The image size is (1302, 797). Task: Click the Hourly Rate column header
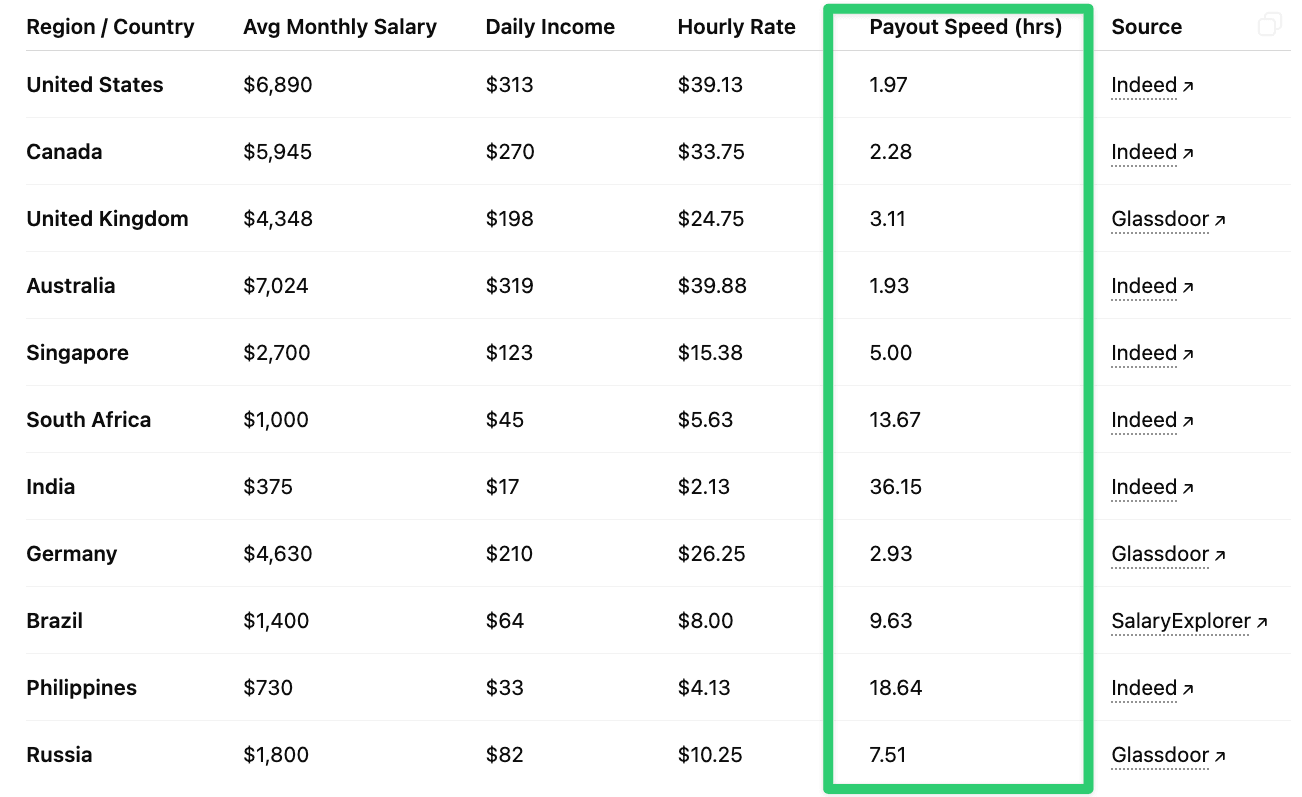(737, 27)
